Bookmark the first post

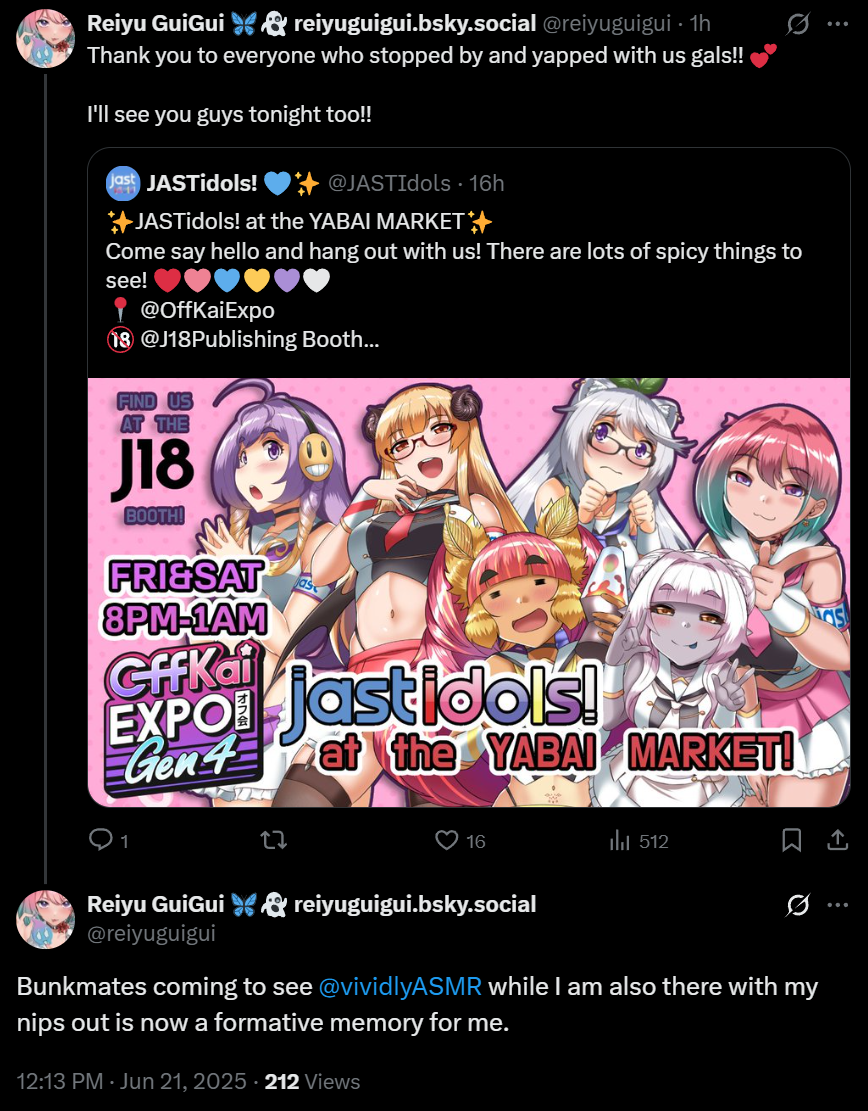point(791,840)
